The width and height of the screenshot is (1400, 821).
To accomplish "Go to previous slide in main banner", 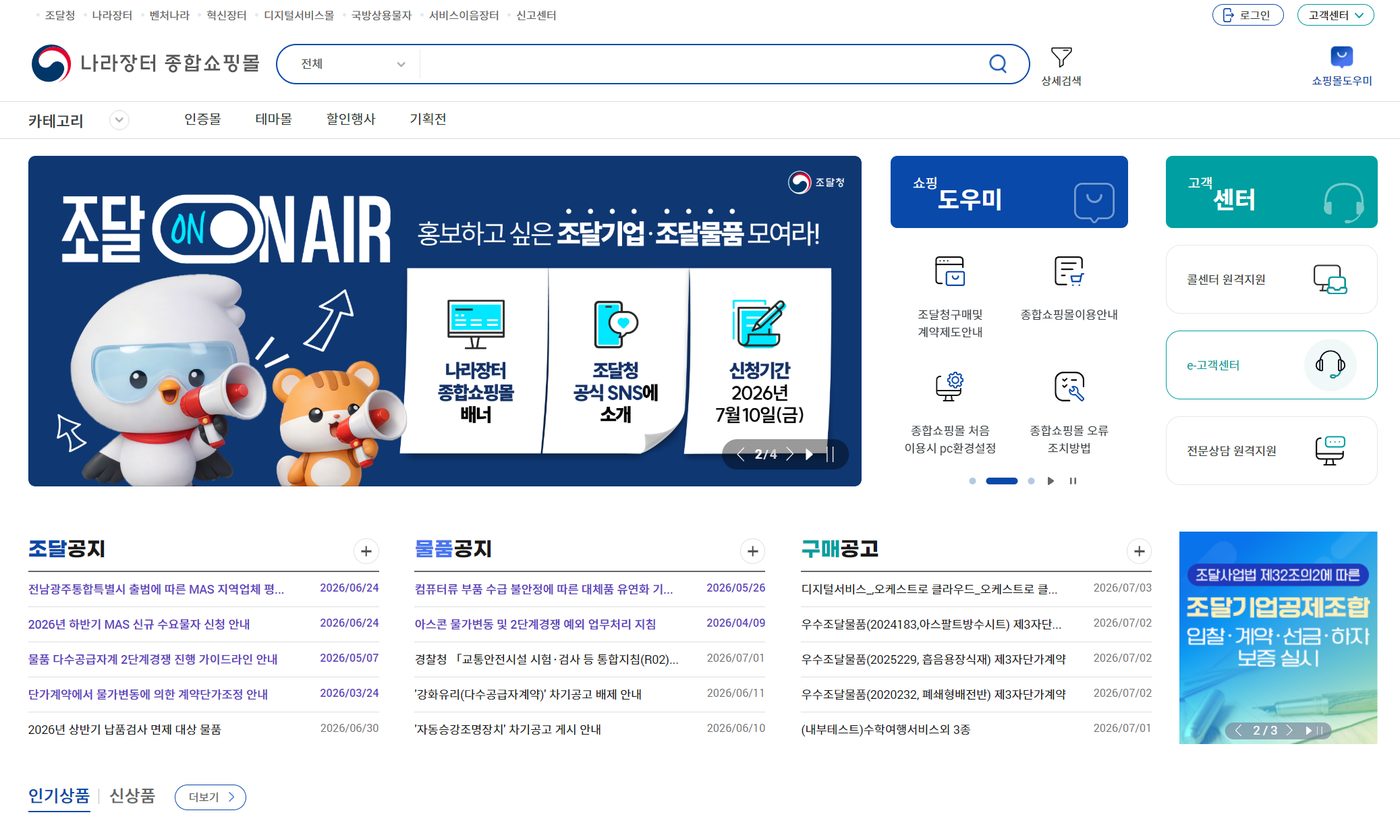I will (740, 455).
